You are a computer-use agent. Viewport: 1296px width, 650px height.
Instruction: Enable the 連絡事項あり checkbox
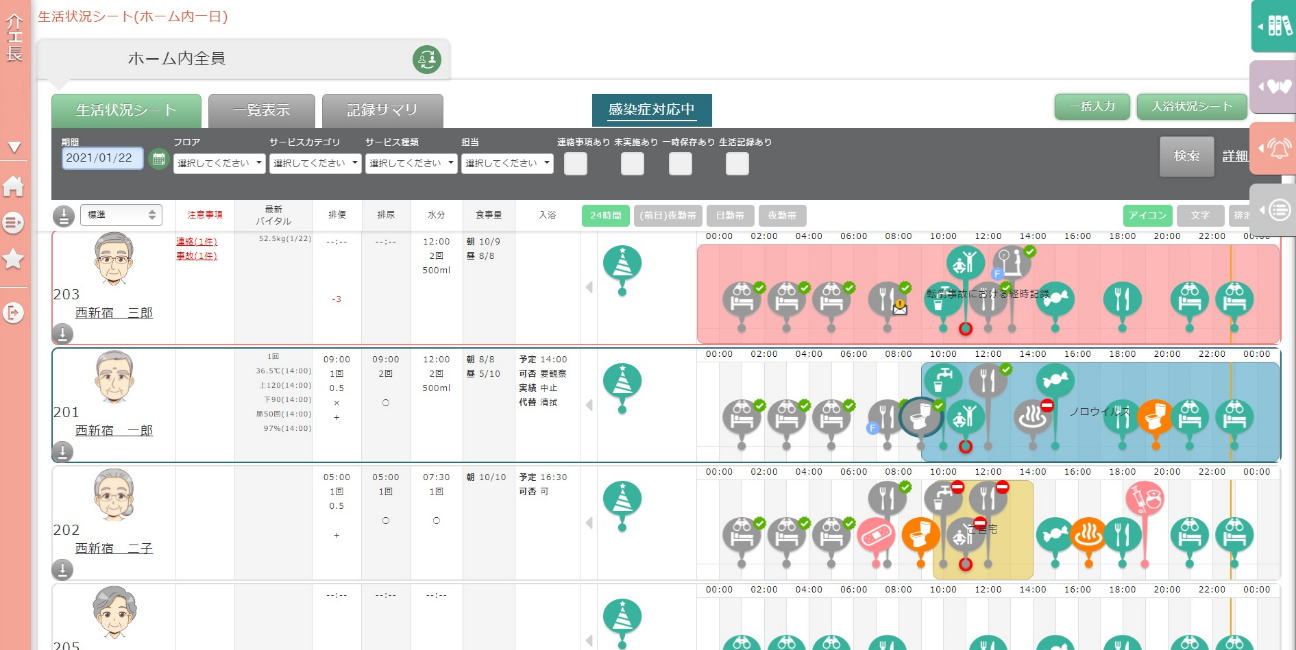[575, 164]
